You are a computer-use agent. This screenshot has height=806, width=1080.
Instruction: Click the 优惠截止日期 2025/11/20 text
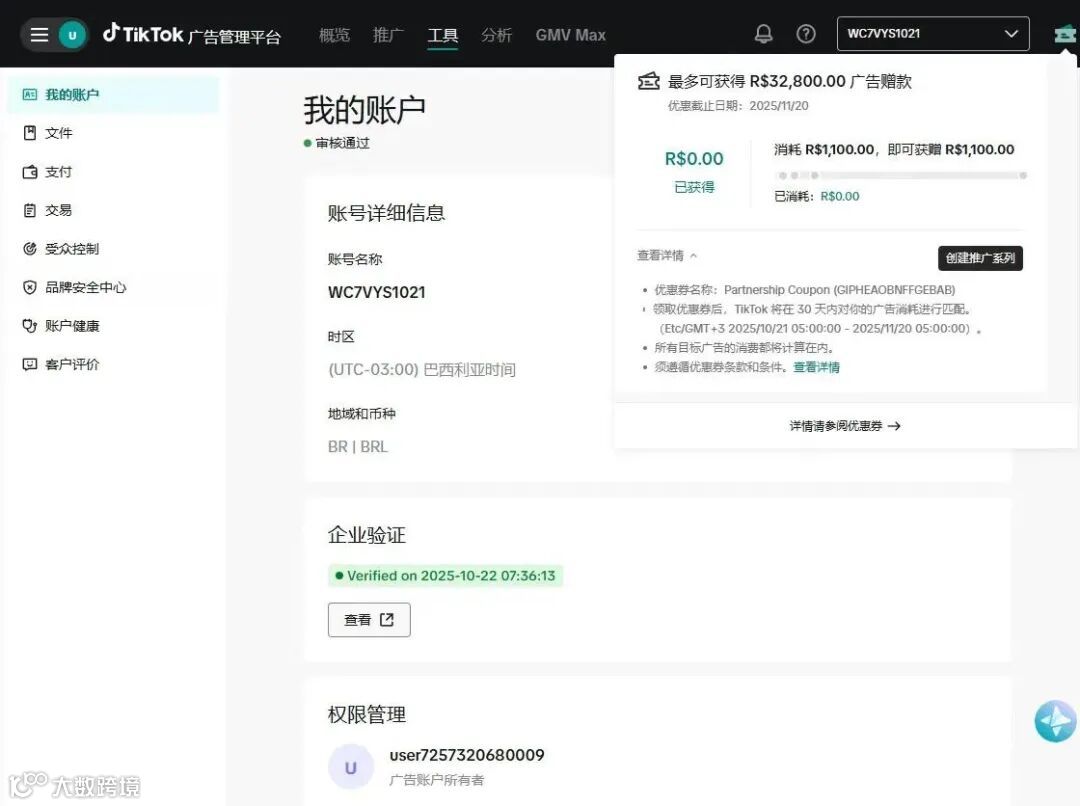[x=738, y=105]
